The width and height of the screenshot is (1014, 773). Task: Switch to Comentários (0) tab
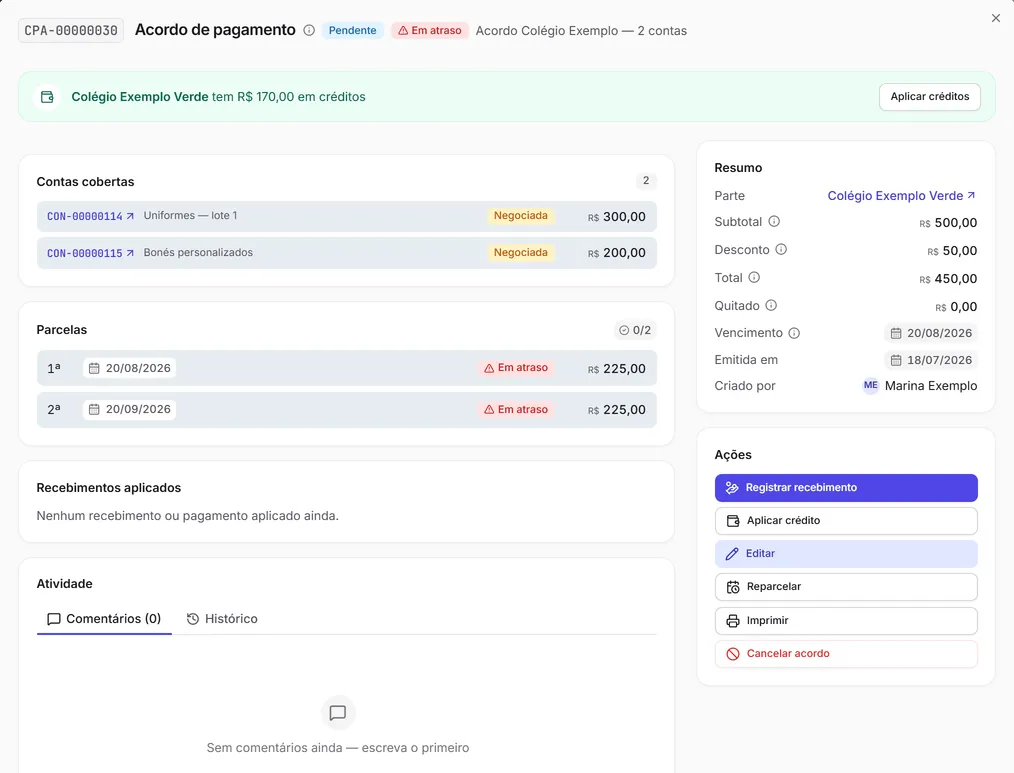(104, 619)
